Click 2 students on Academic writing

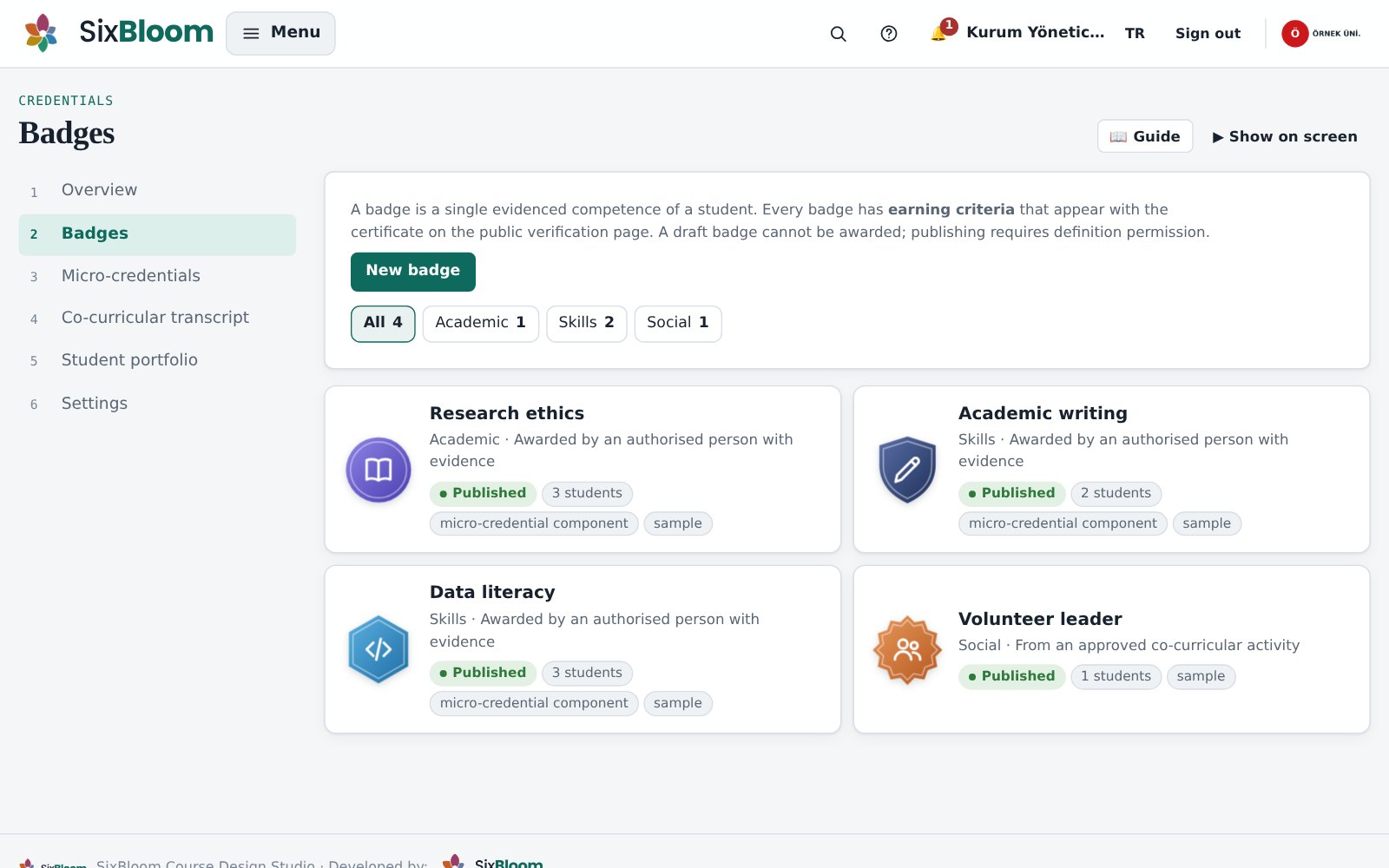coord(1116,493)
